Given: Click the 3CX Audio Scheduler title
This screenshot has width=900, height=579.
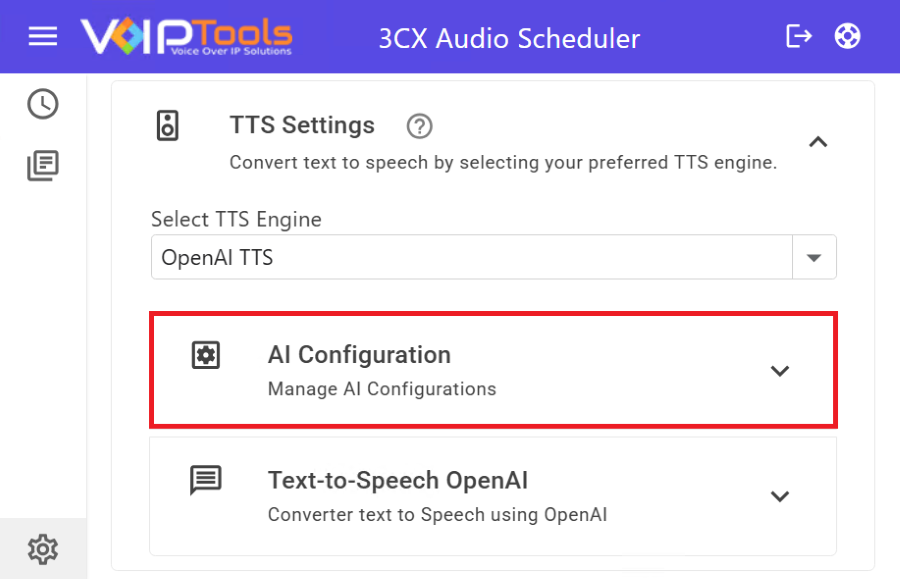Looking at the screenshot, I should click(x=509, y=39).
